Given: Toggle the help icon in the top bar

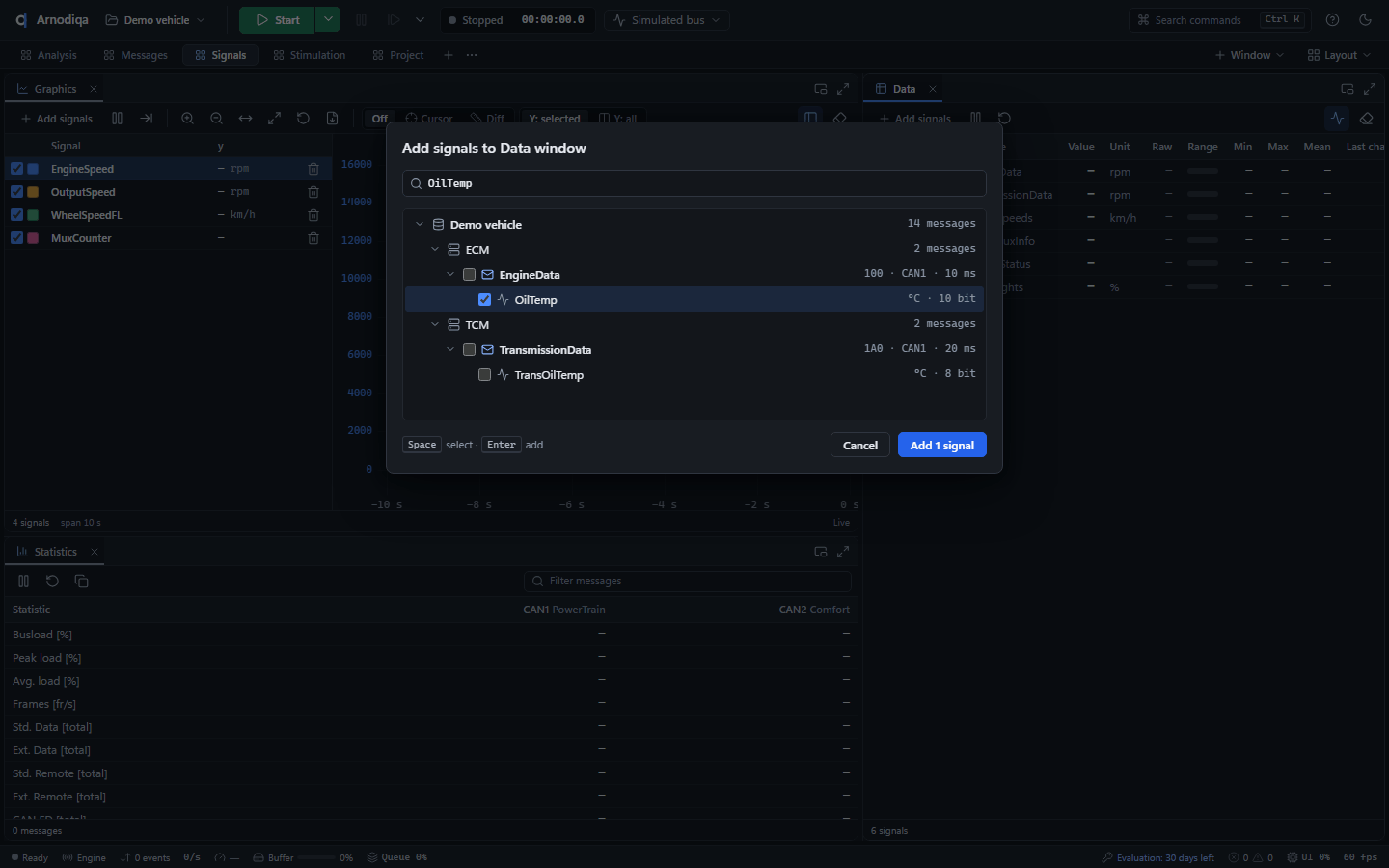Looking at the screenshot, I should [1332, 20].
